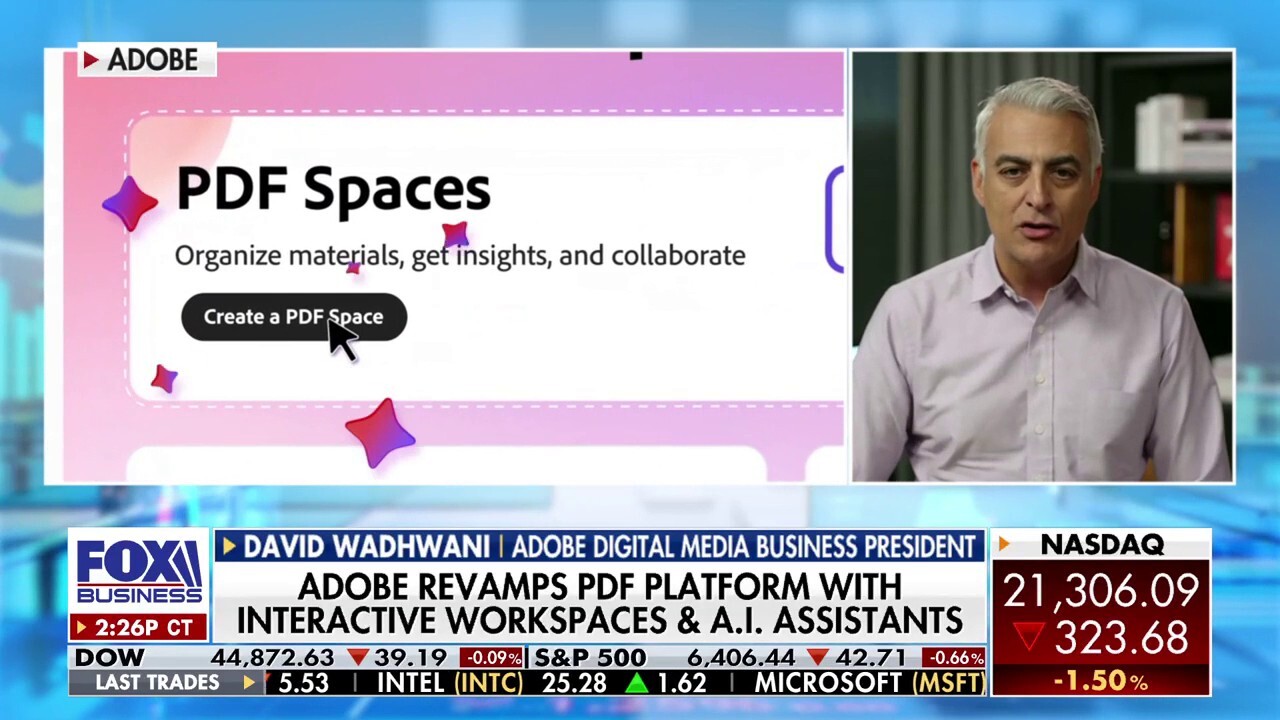The width and height of the screenshot is (1280, 720).
Task: Click the green up arrow beside Intel
Action: click(x=636, y=683)
